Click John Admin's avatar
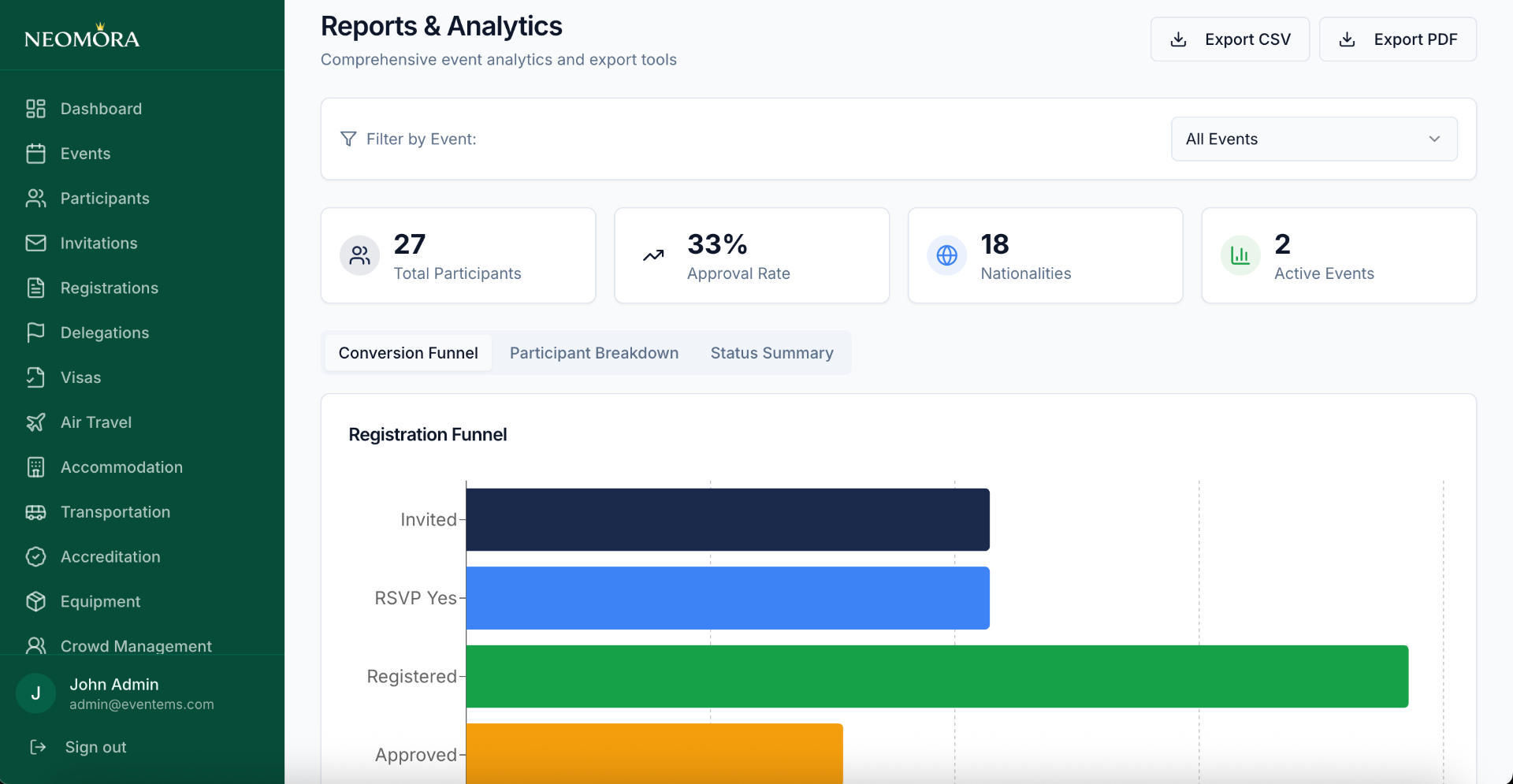Image resolution: width=1513 pixels, height=784 pixels. [x=35, y=693]
